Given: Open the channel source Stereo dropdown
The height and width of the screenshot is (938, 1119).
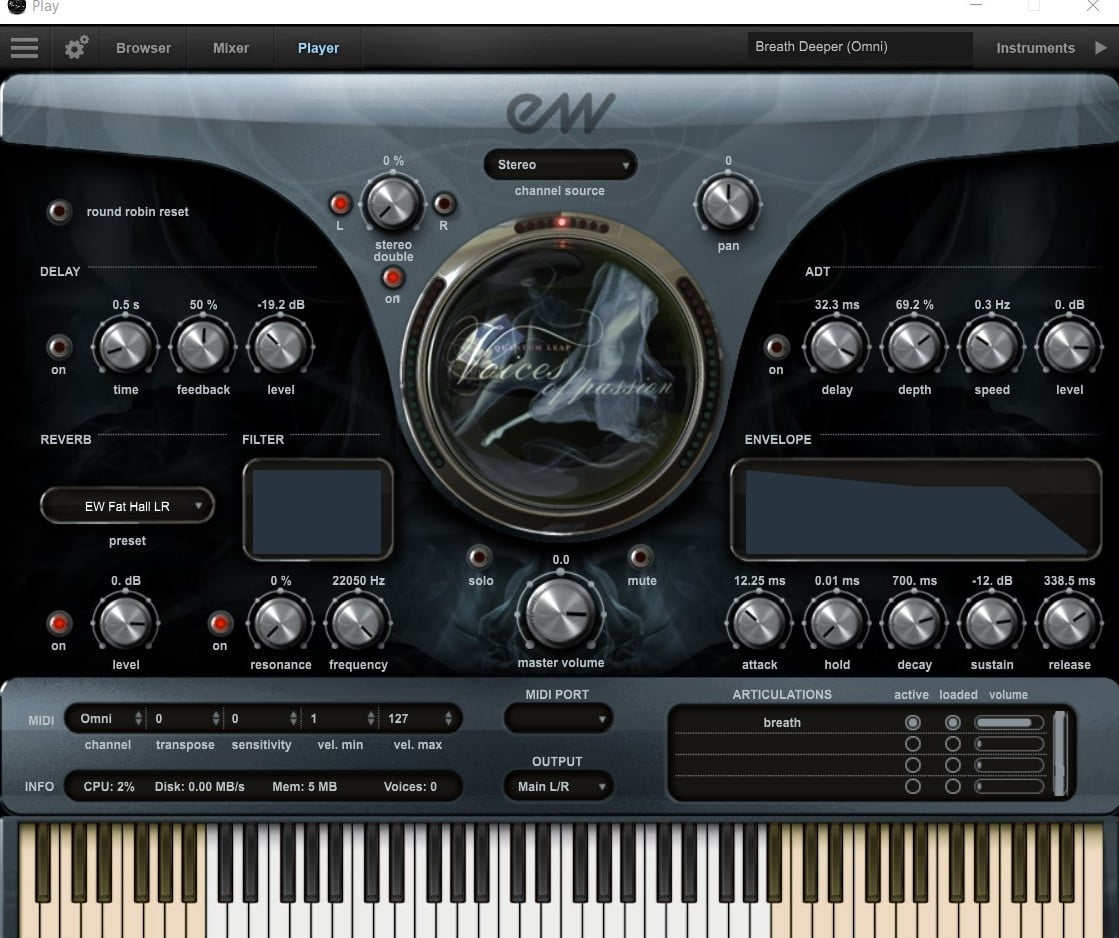Looking at the screenshot, I should pyautogui.click(x=560, y=165).
